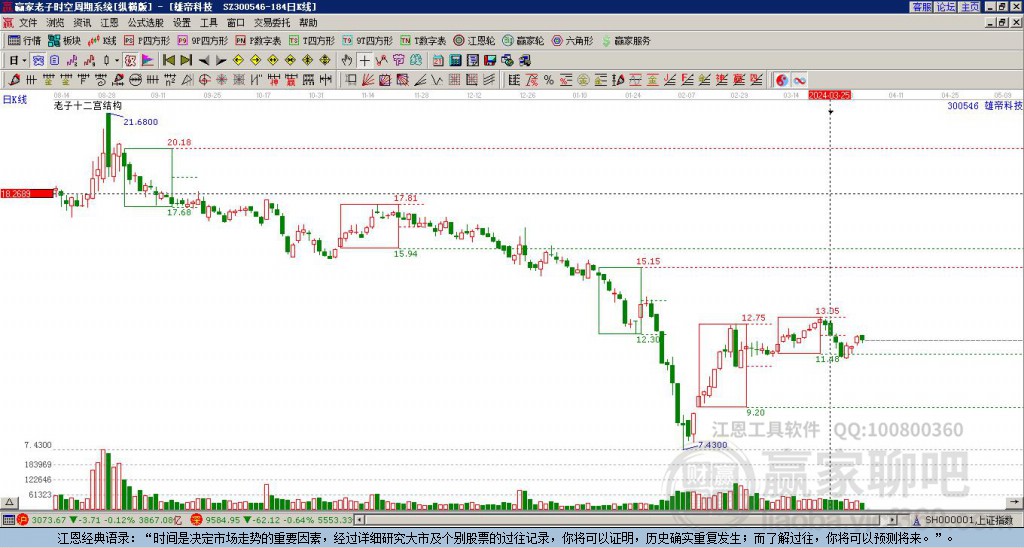Click the candlestick chart type icon

[106, 60]
